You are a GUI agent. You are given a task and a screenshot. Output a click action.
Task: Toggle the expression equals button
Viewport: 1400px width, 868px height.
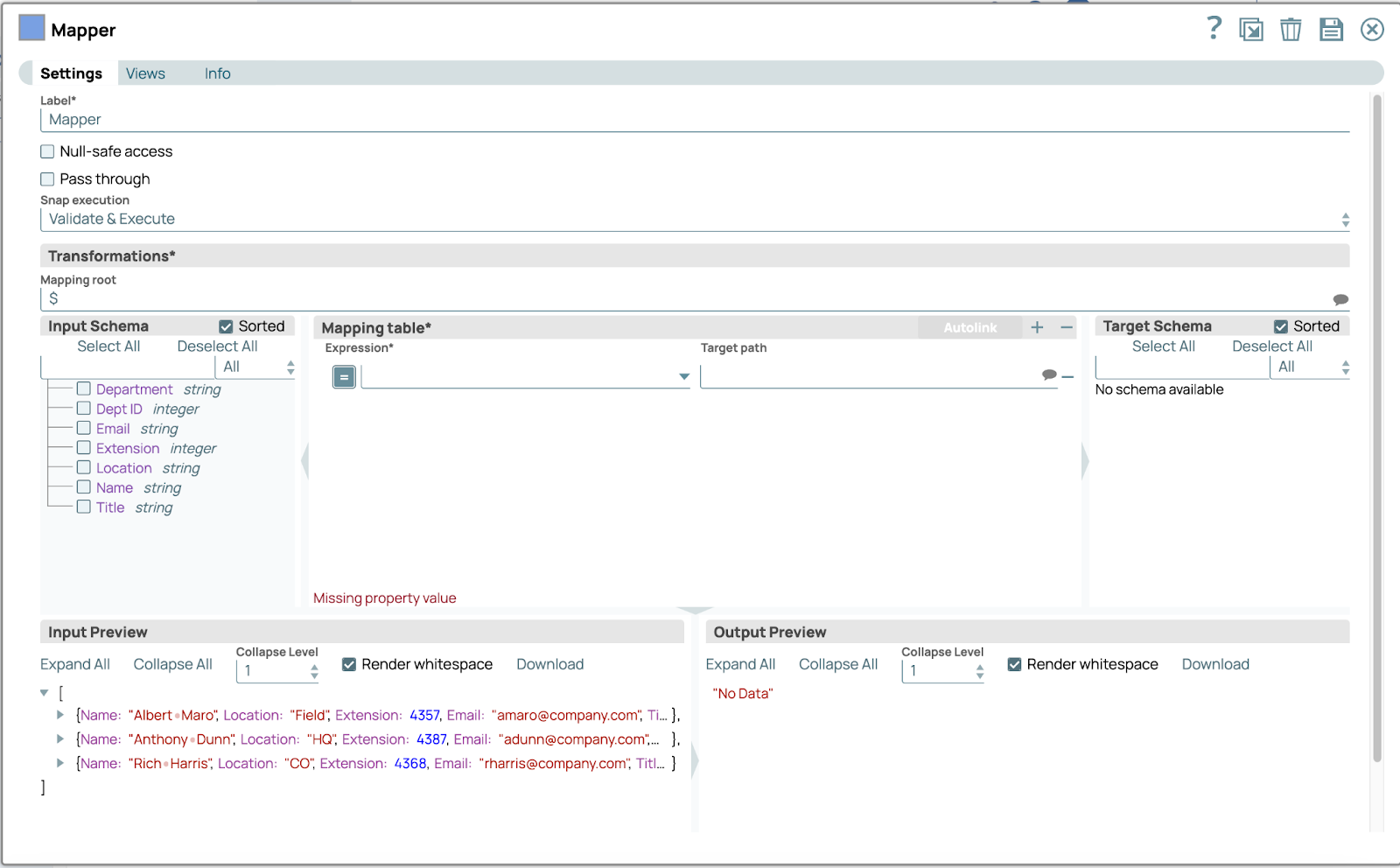pyautogui.click(x=344, y=377)
